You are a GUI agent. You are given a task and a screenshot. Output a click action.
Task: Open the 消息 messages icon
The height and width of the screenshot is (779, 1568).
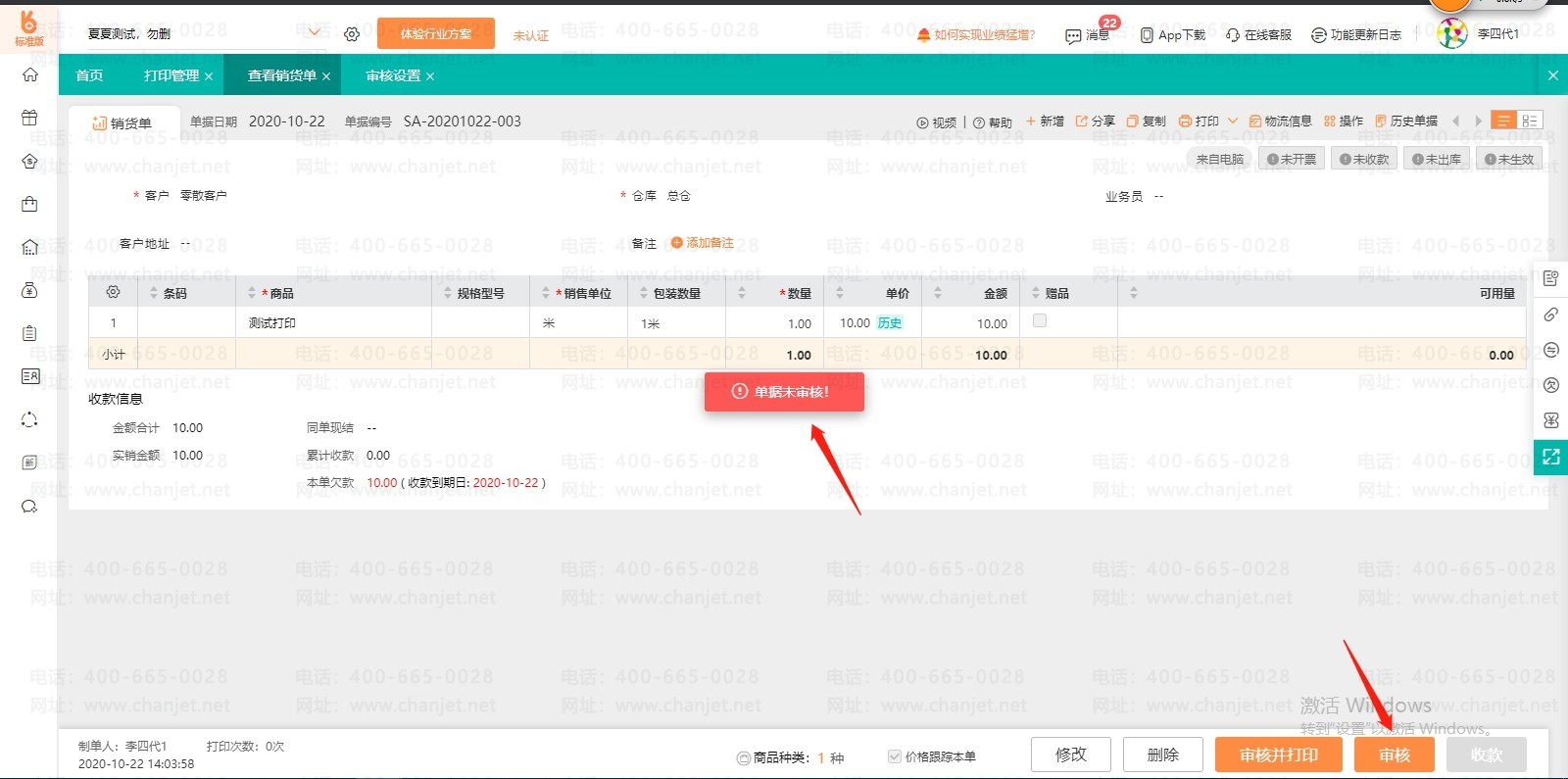pyautogui.click(x=1087, y=35)
